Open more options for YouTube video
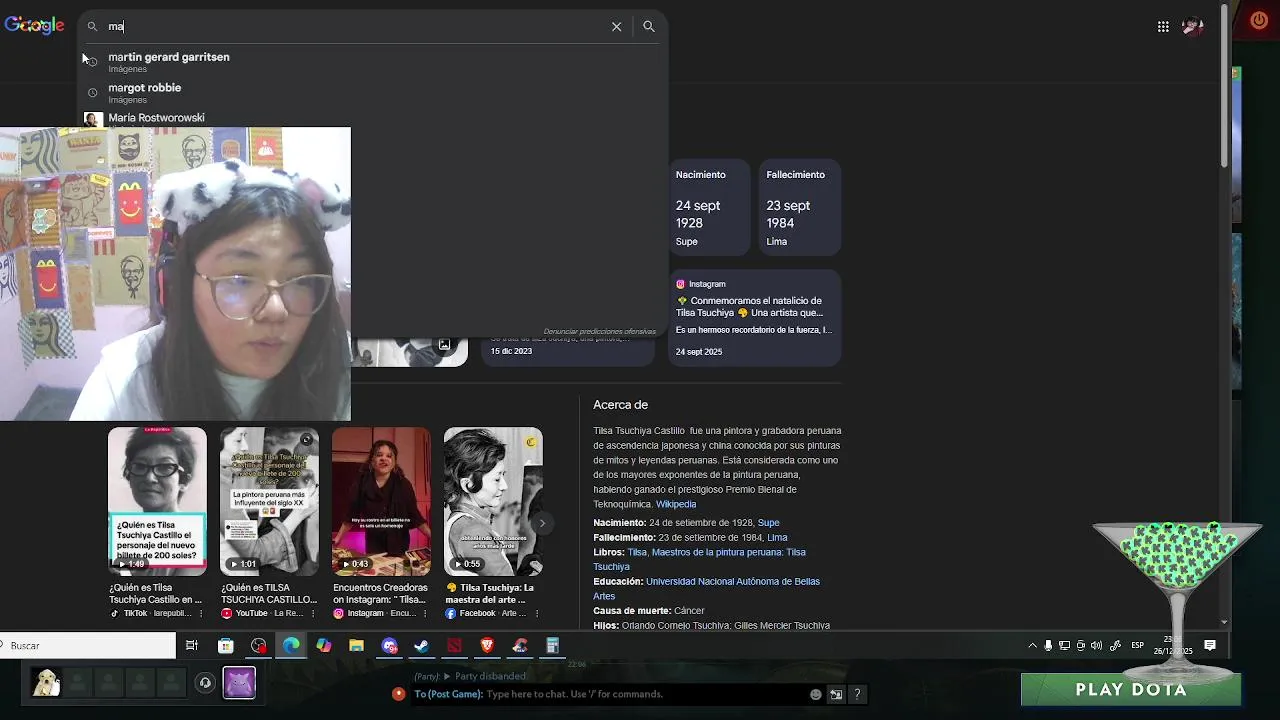The width and height of the screenshot is (1280, 720). coord(313,614)
